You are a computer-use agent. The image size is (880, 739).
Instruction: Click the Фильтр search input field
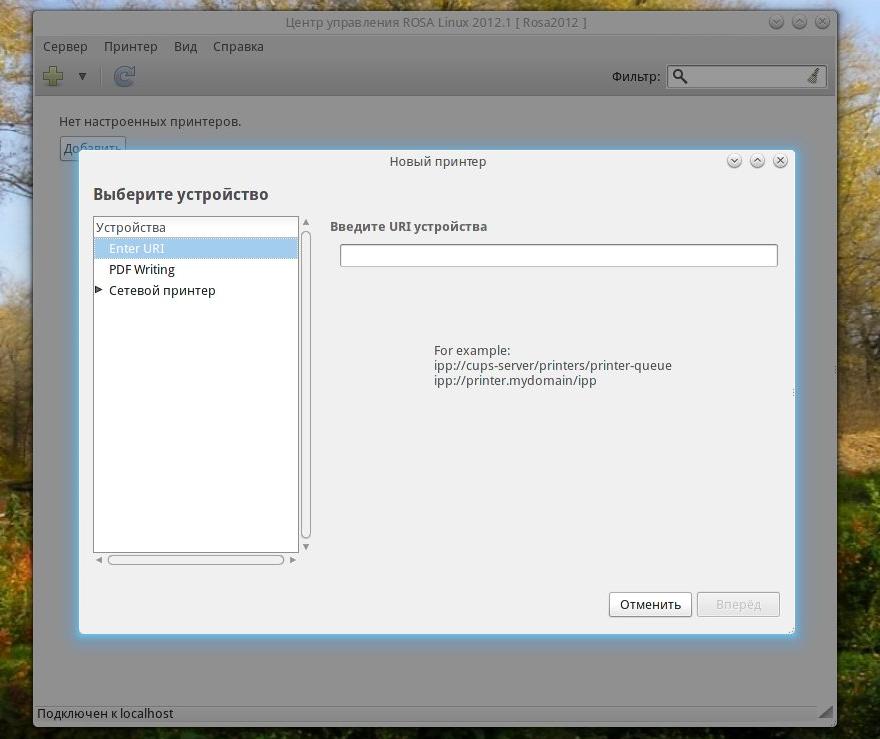746,76
